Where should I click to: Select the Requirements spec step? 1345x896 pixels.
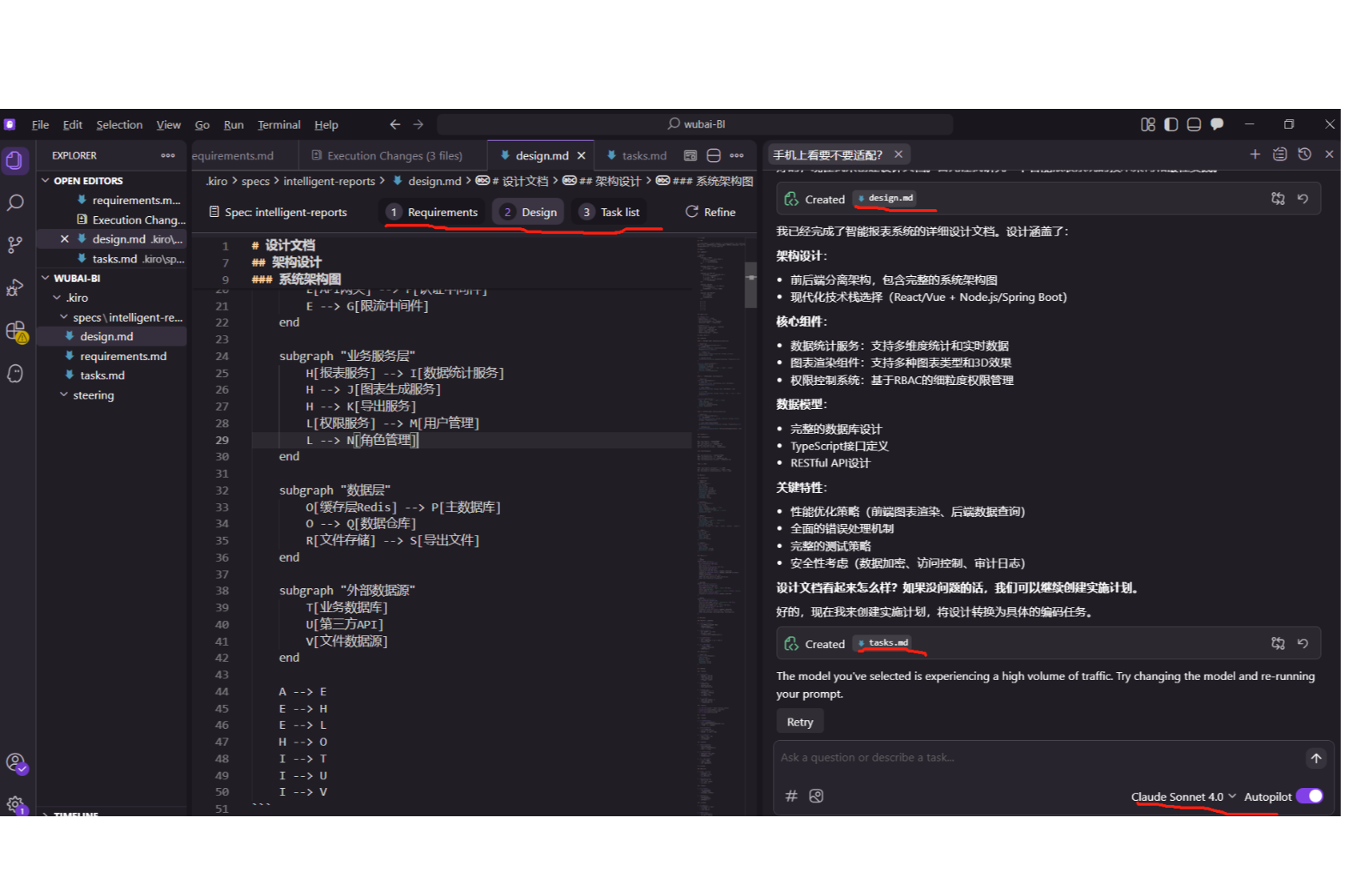[432, 212]
